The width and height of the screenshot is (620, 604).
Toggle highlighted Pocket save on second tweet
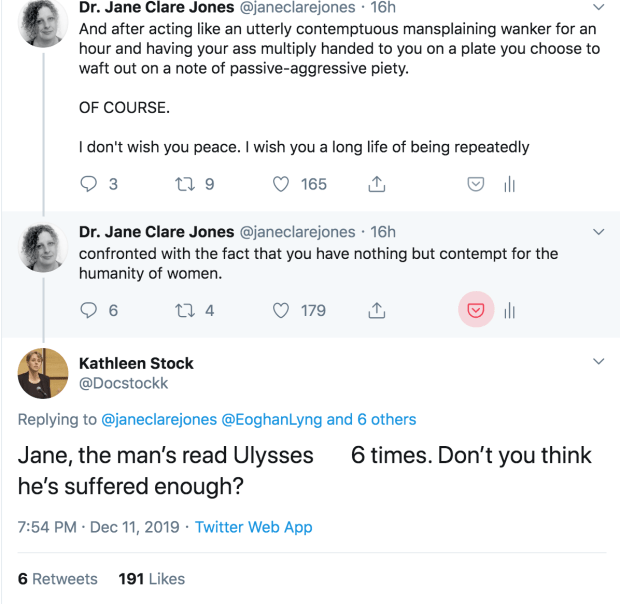pos(477,310)
